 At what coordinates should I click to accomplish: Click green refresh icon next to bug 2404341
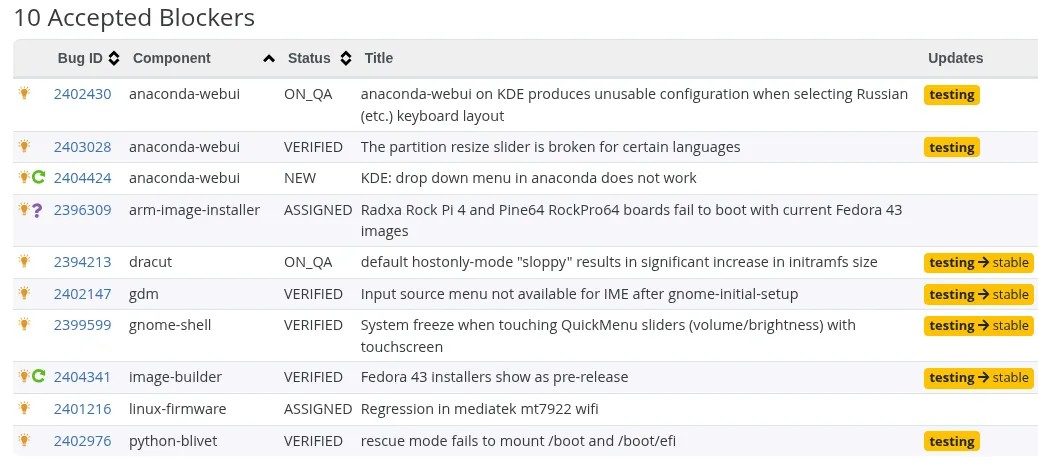tap(39, 377)
